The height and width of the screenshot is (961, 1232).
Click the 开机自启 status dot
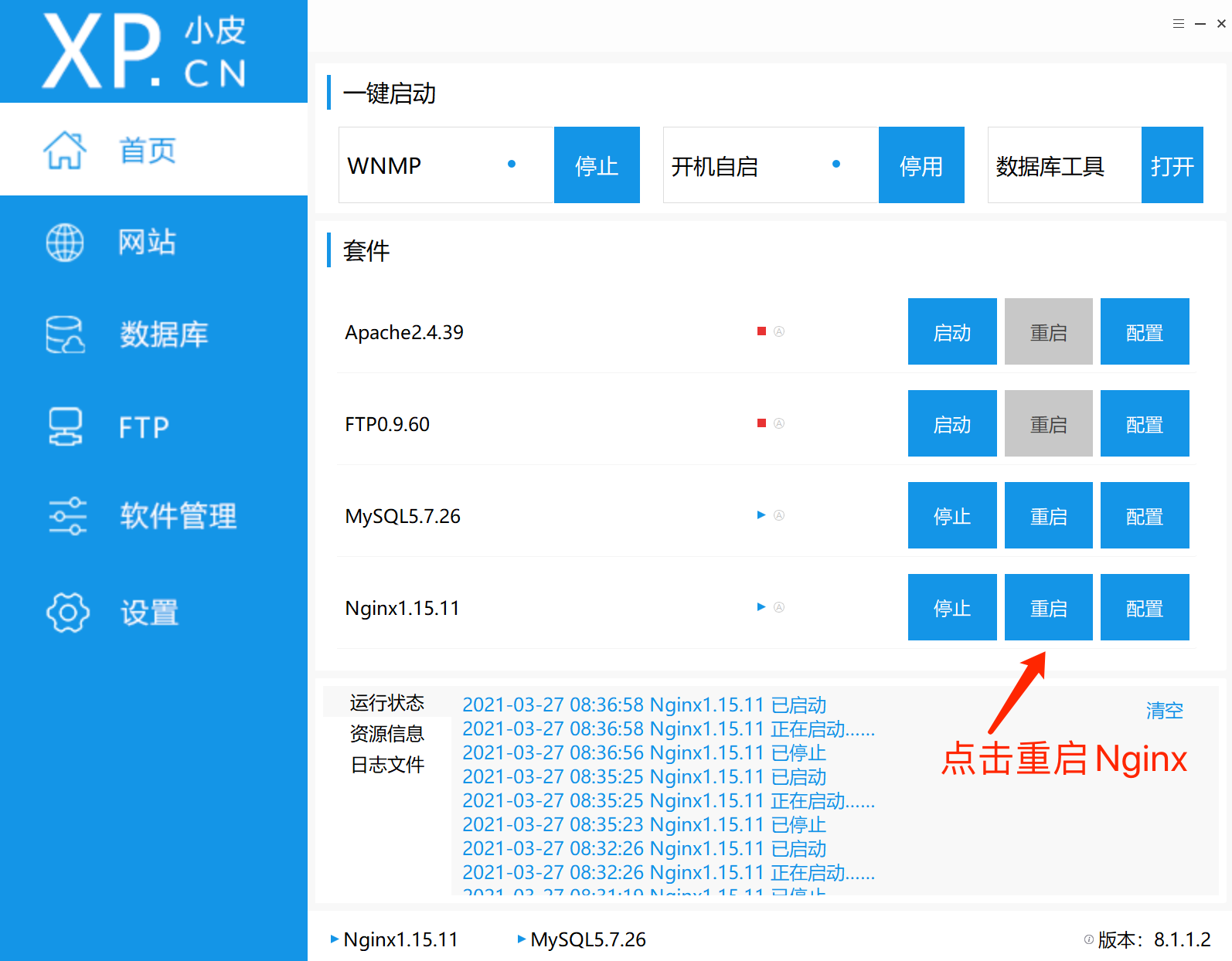(836, 164)
